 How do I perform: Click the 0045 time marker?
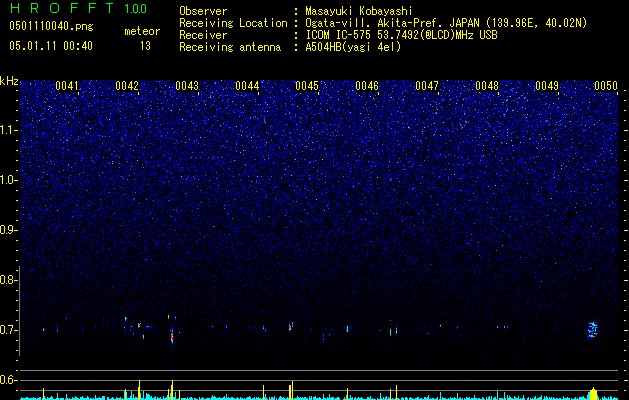[x=307, y=86]
